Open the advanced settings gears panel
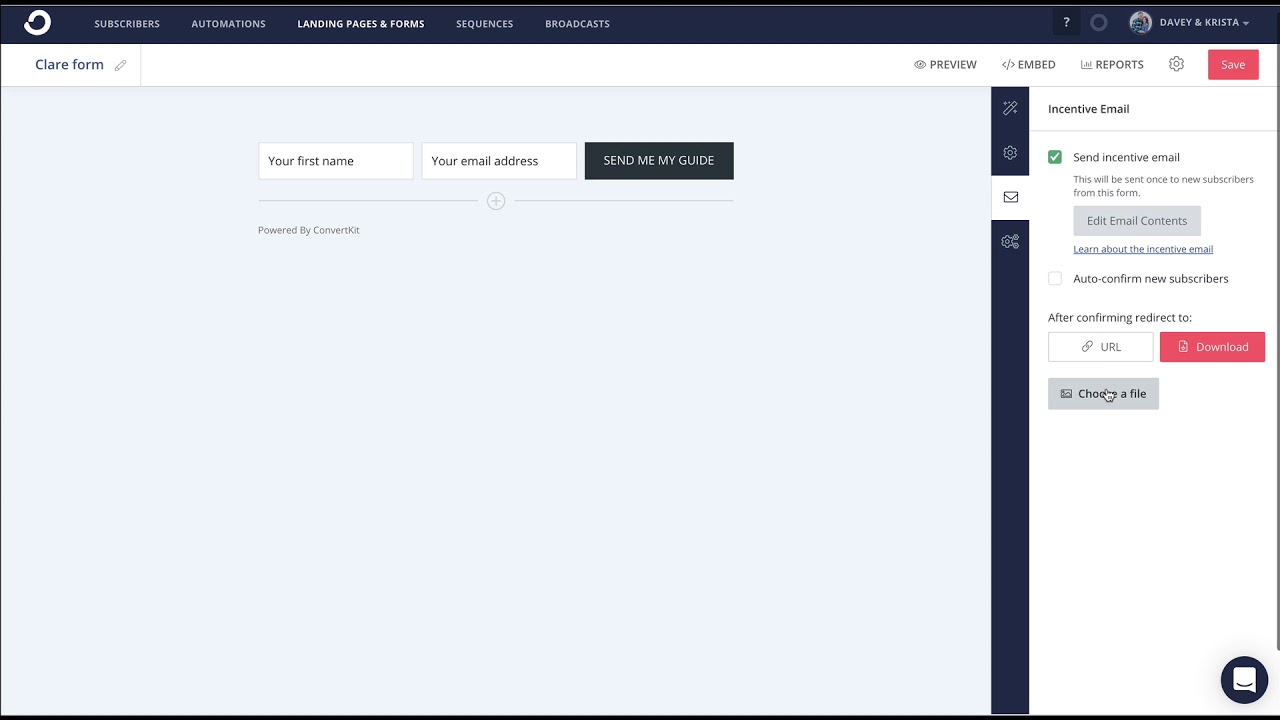 coord(1010,241)
